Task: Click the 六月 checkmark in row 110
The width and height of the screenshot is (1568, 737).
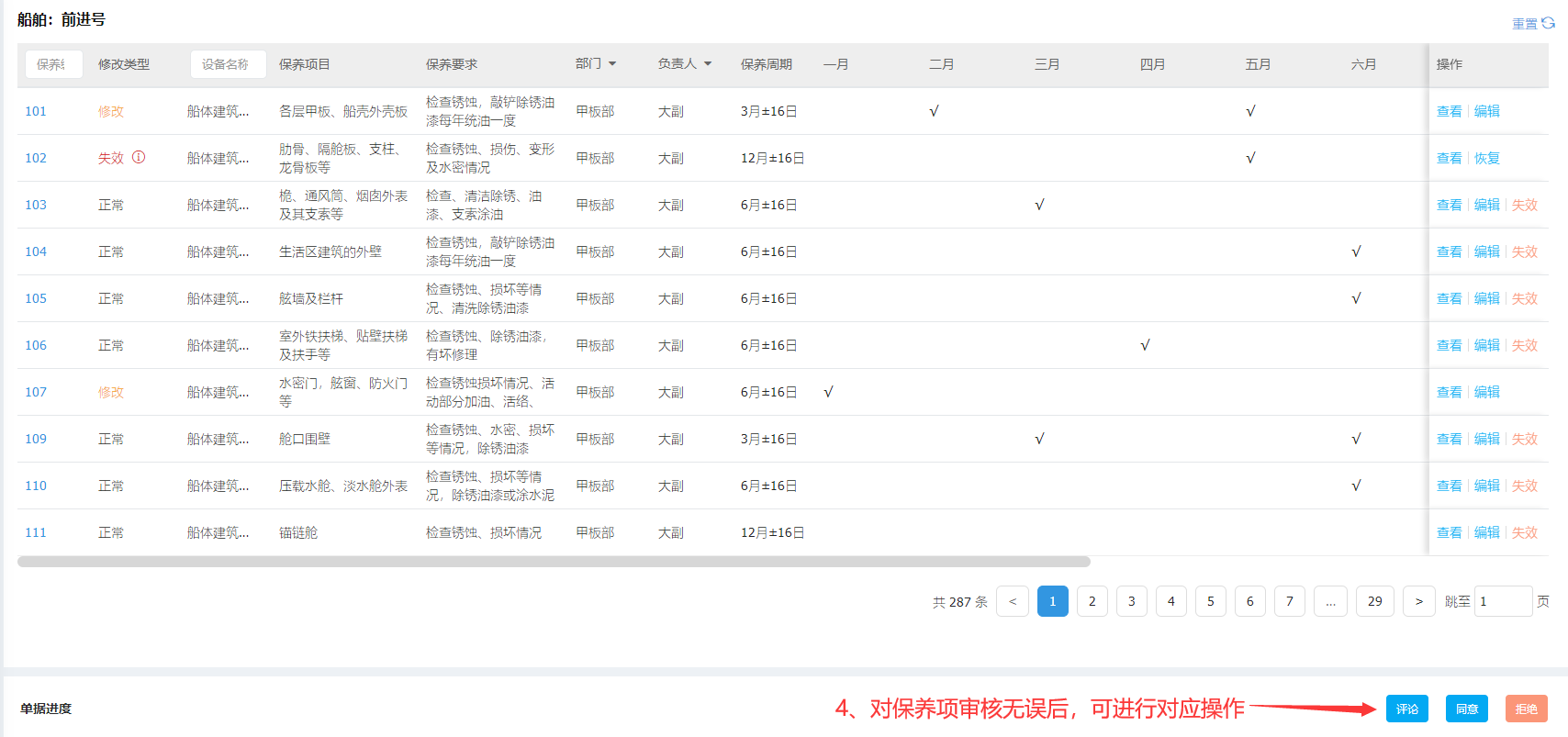Action: pyautogui.click(x=1356, y=486)
